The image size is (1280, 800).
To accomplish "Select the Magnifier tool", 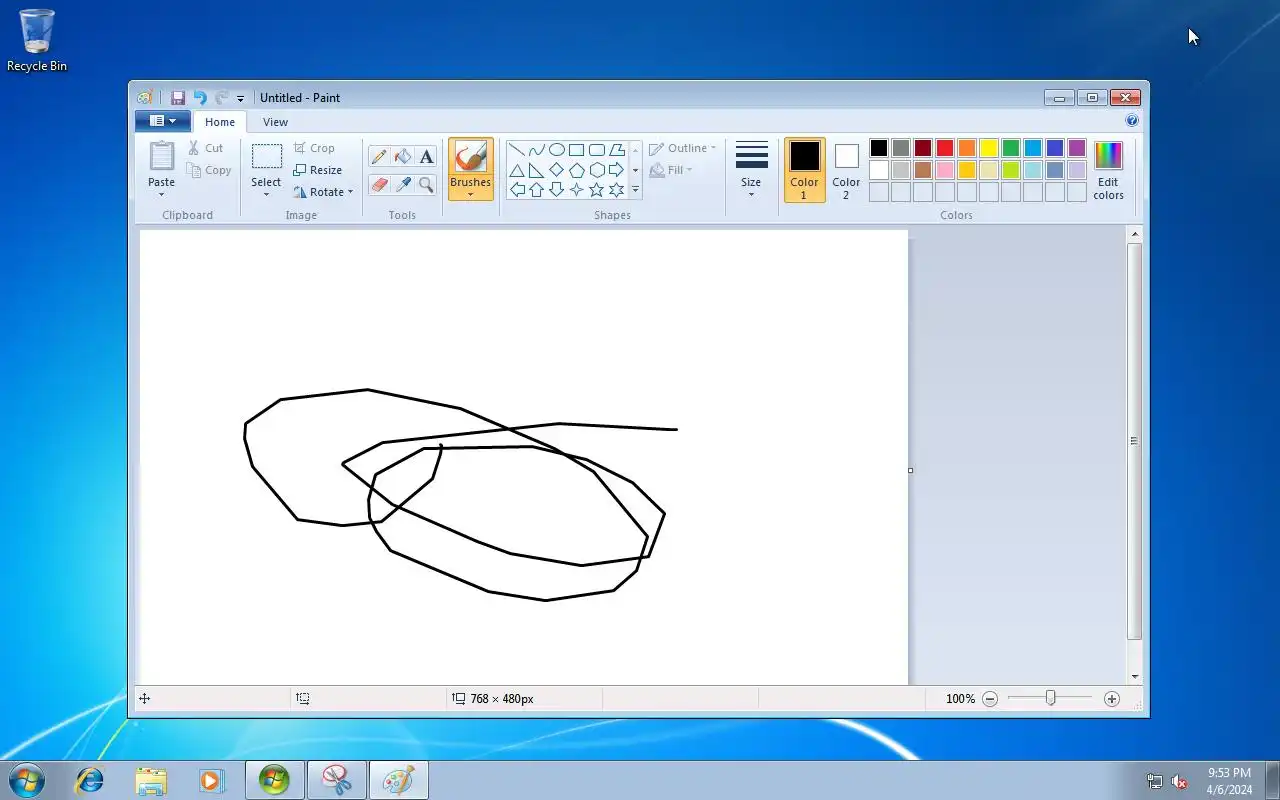I will pyautogui.click(x=427, y=184).
